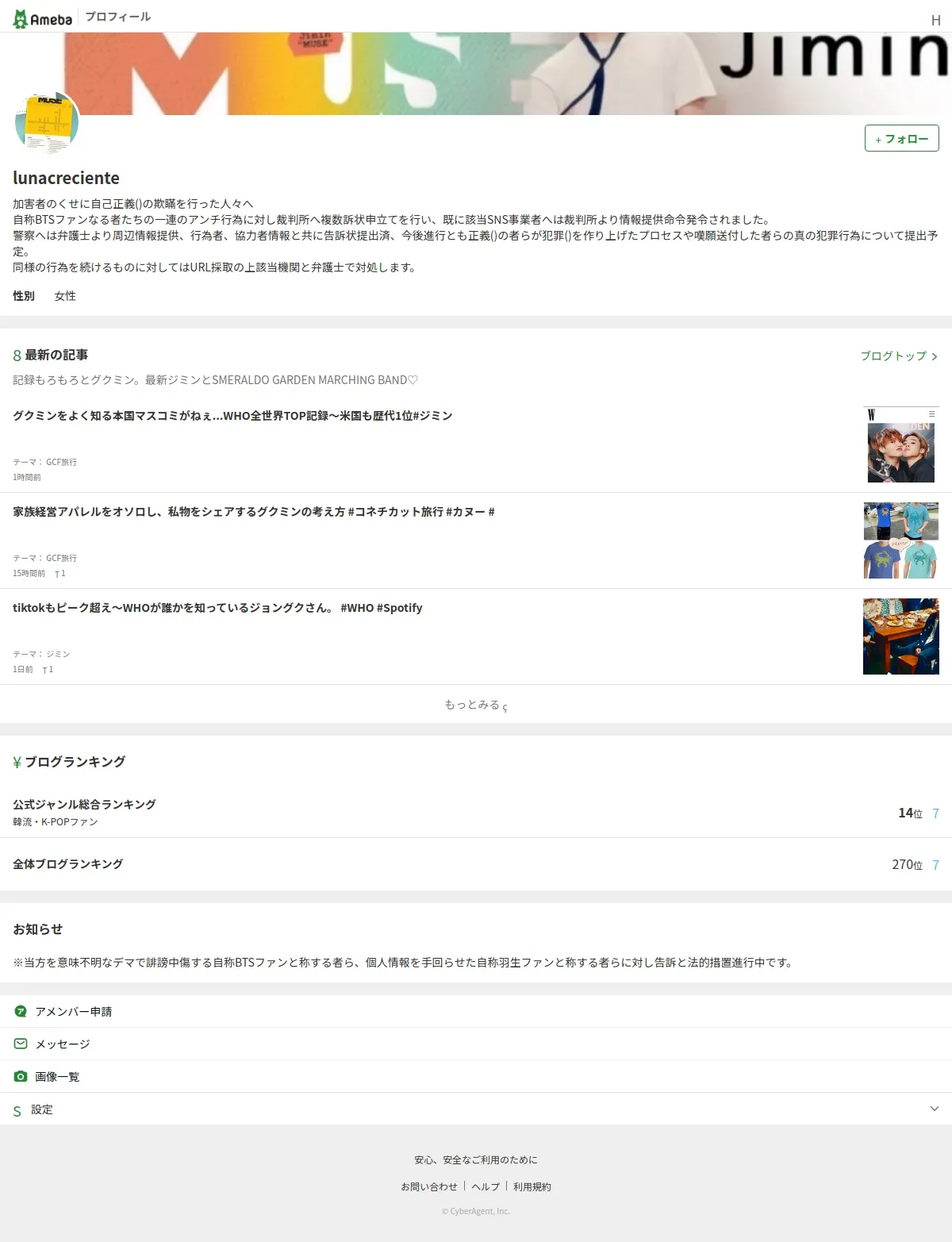952x1242 pixels.
Task: Click the + フォロー follow button
Action: (x=902, y=138)
